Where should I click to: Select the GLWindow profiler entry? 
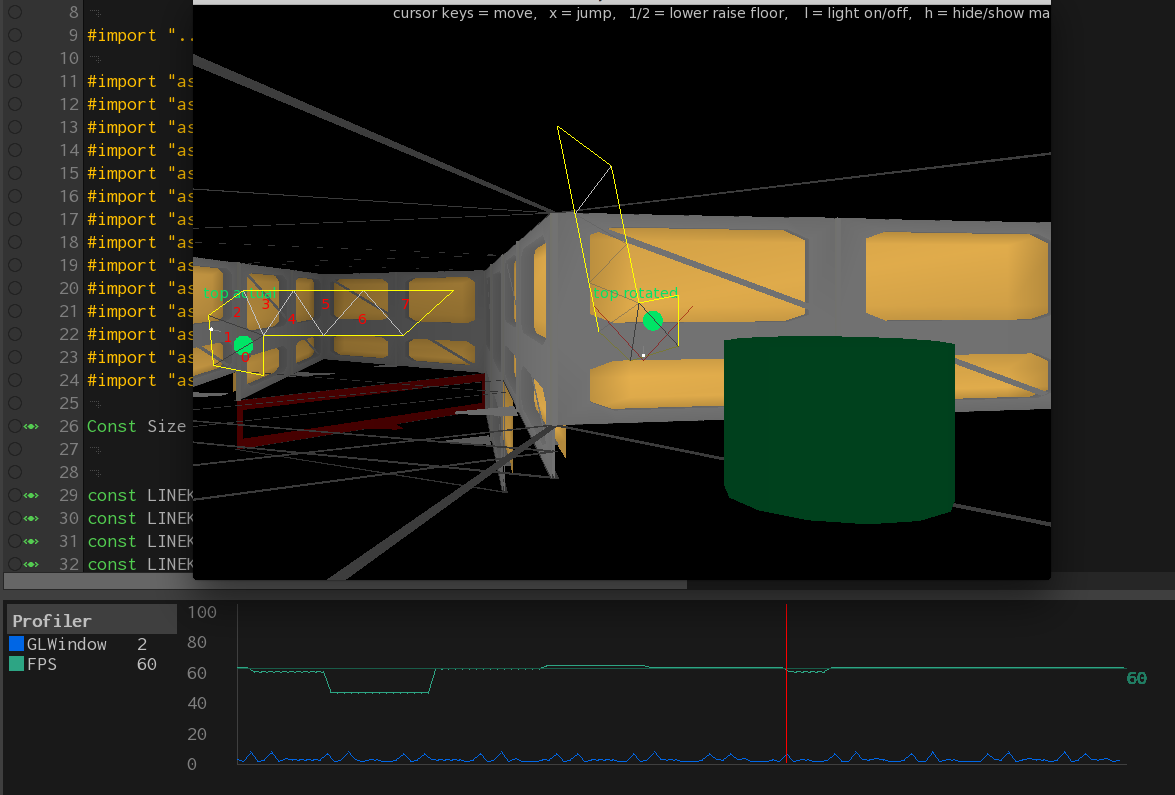coord(66,644)
